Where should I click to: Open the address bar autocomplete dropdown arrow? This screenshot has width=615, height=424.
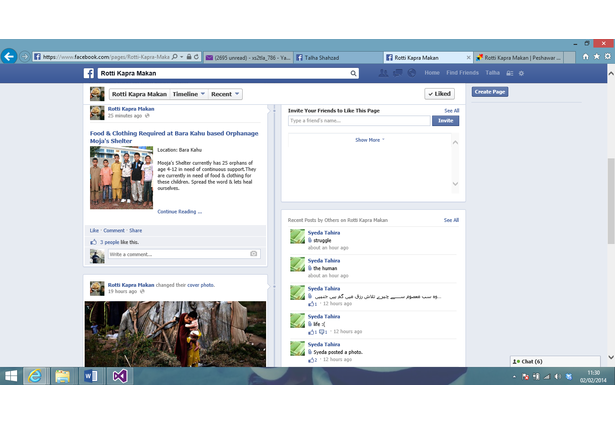click(x=182, y=57)
